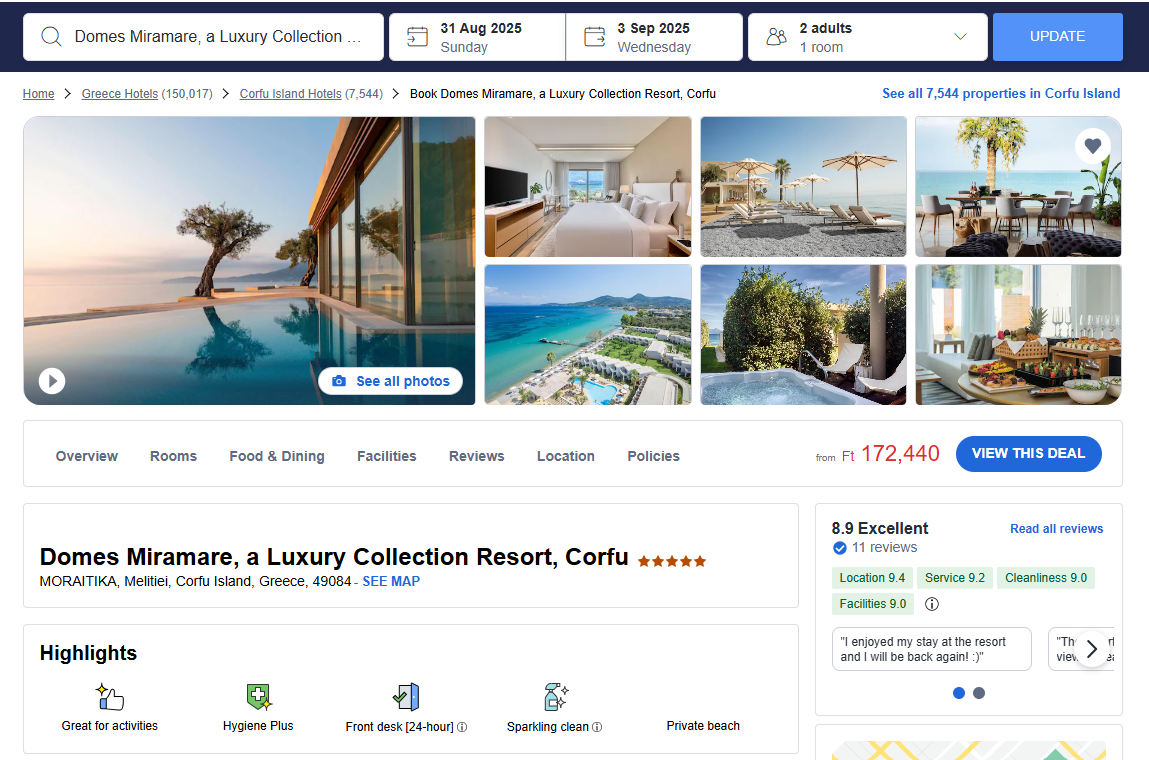Click info icon next to Front desk [24-hour]
Image resolution: width=1149 pixels, height=760 pixels.
tap(462, 727)
